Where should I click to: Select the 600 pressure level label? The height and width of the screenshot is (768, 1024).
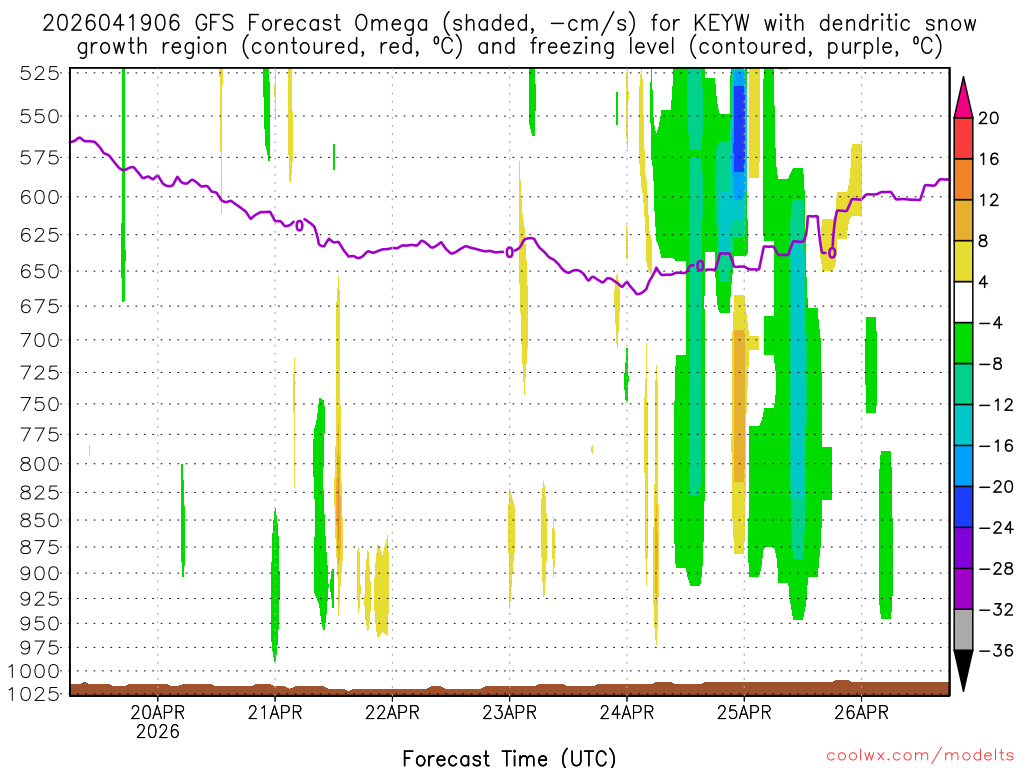coord(40,197)
